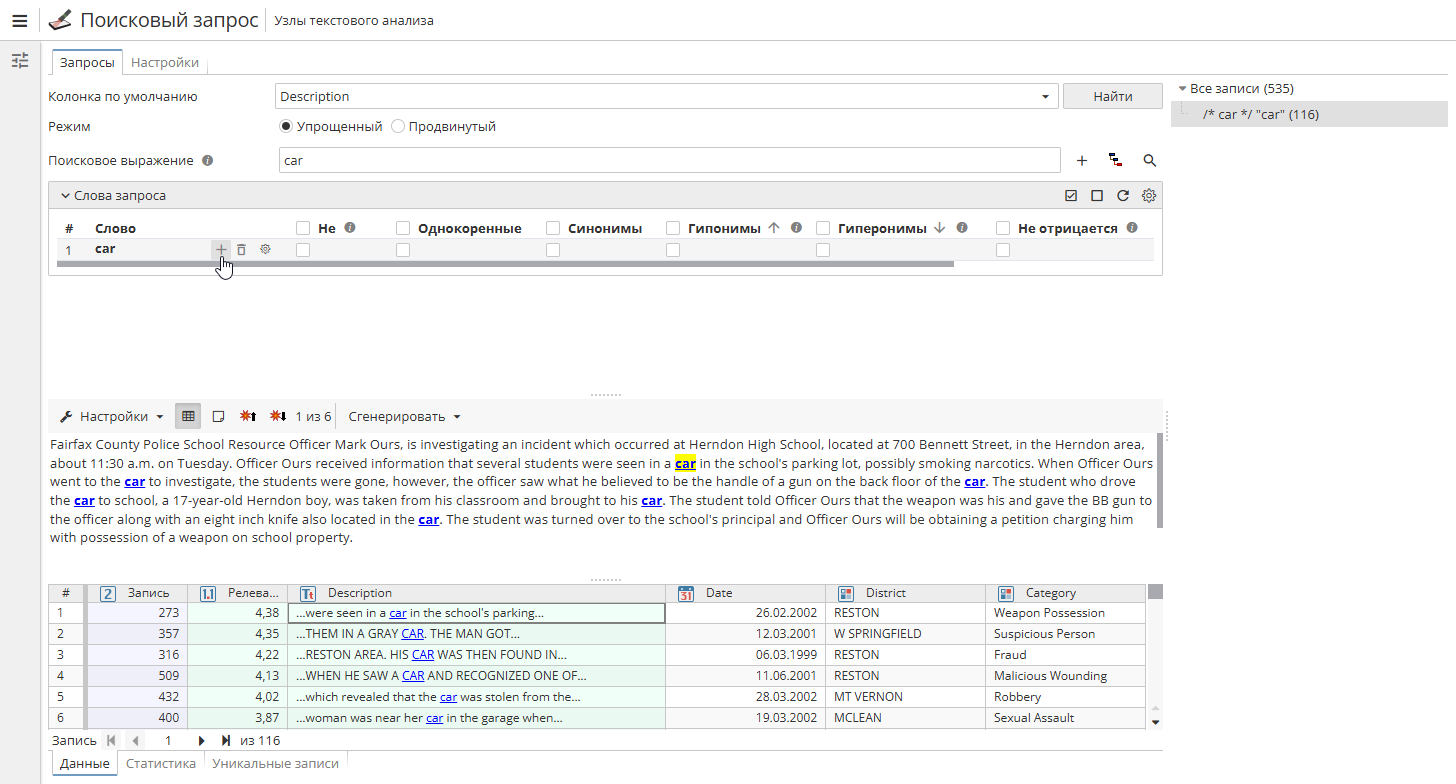Delete the word car with trash icon
1456x784 pixels.
[x=241, y=249]
